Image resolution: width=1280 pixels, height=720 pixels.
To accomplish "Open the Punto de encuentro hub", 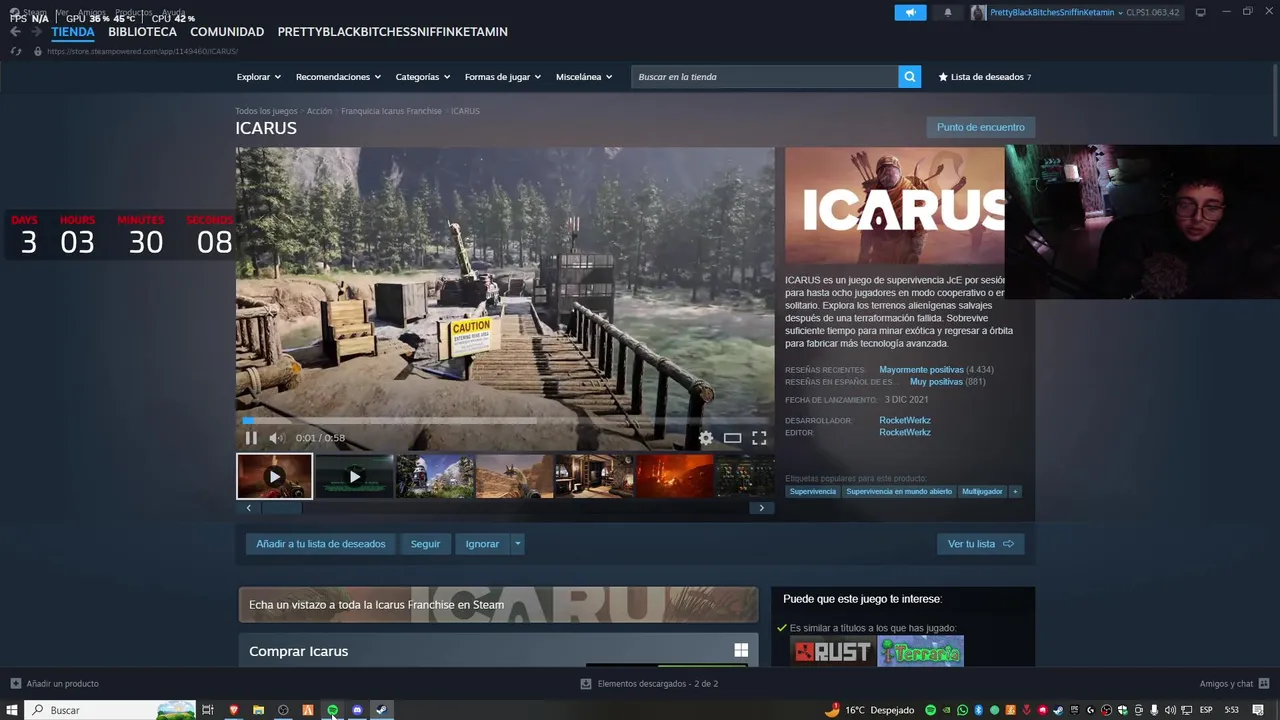I will click(980, 127).
